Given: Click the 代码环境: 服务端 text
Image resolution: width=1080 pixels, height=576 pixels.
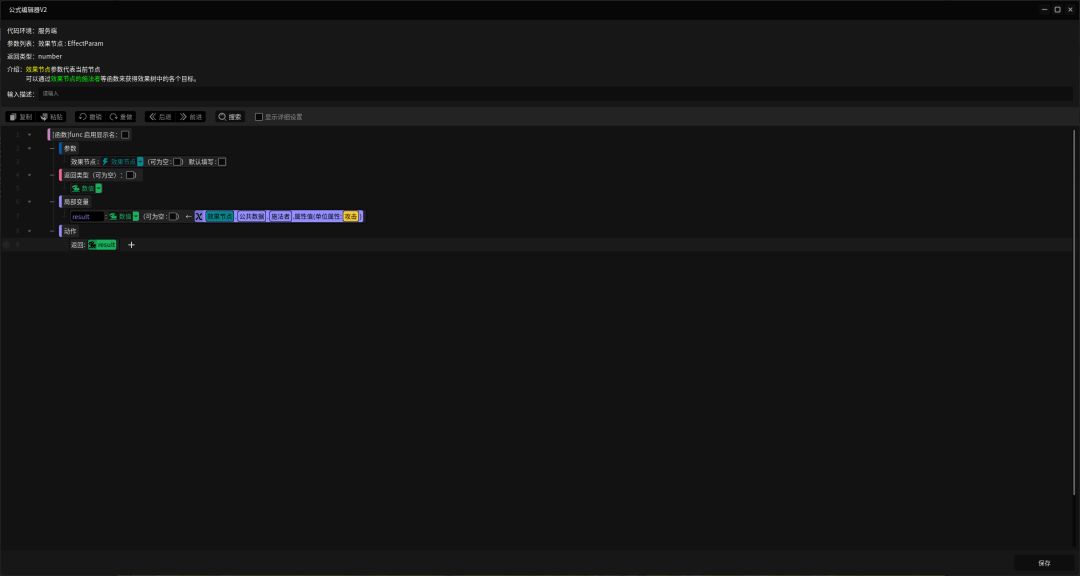Looking at the screenshot, I should tap(32, 31).
